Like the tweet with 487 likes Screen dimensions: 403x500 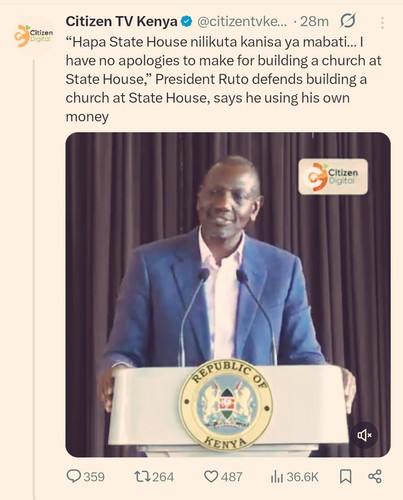[x=223, y=477]
